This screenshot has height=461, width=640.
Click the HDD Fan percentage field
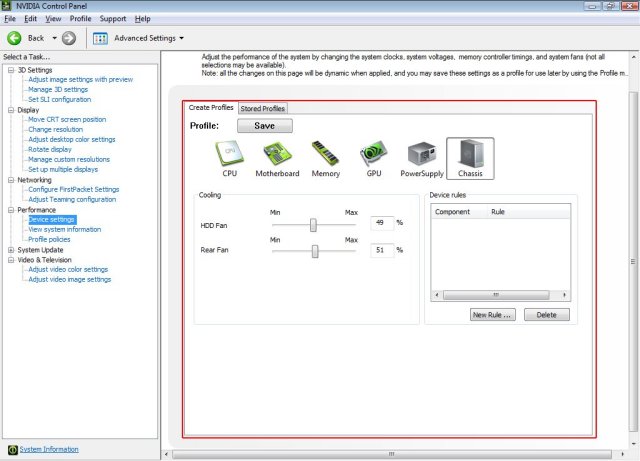tap(382, 223)
